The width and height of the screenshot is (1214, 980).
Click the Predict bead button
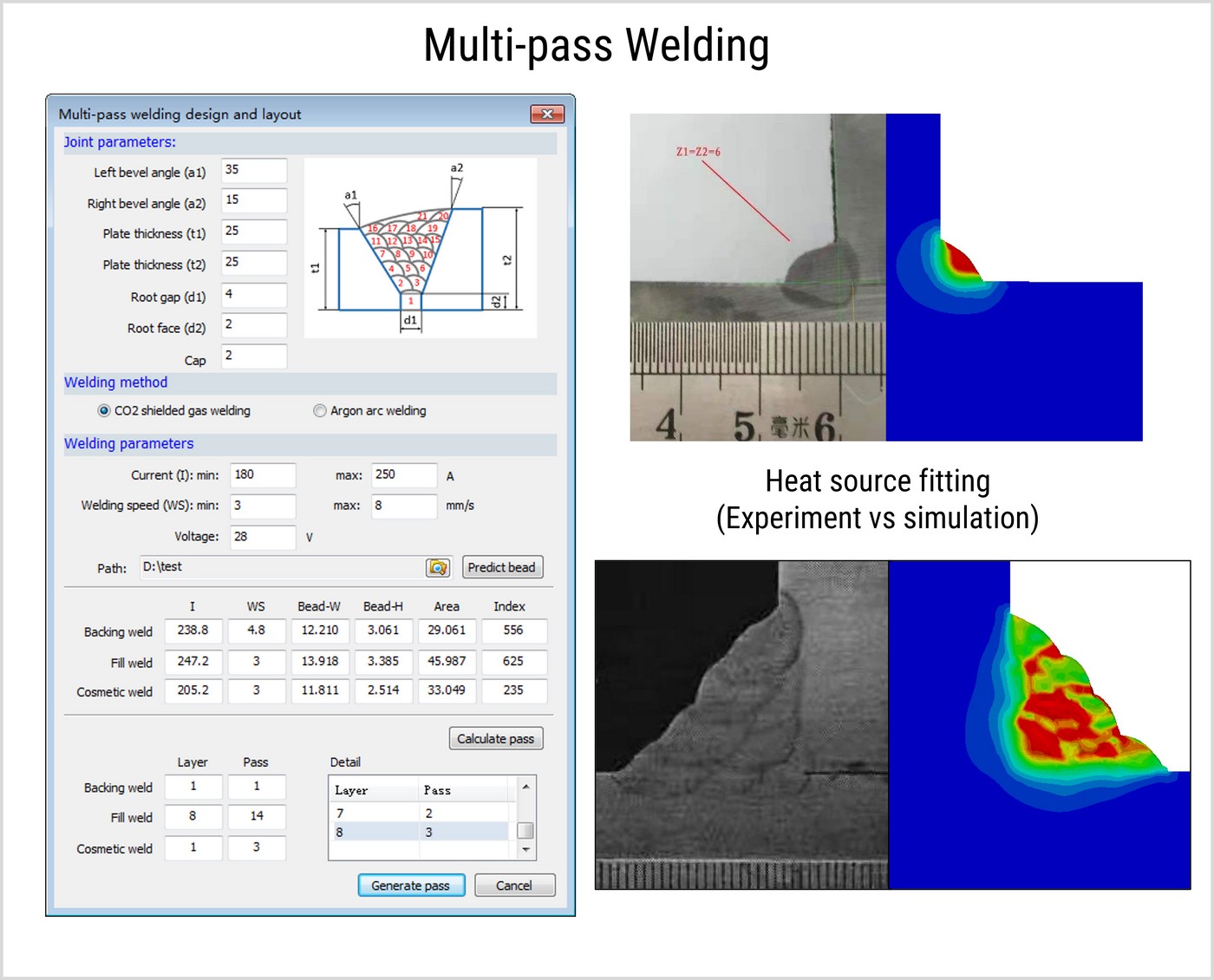(502, 567)
